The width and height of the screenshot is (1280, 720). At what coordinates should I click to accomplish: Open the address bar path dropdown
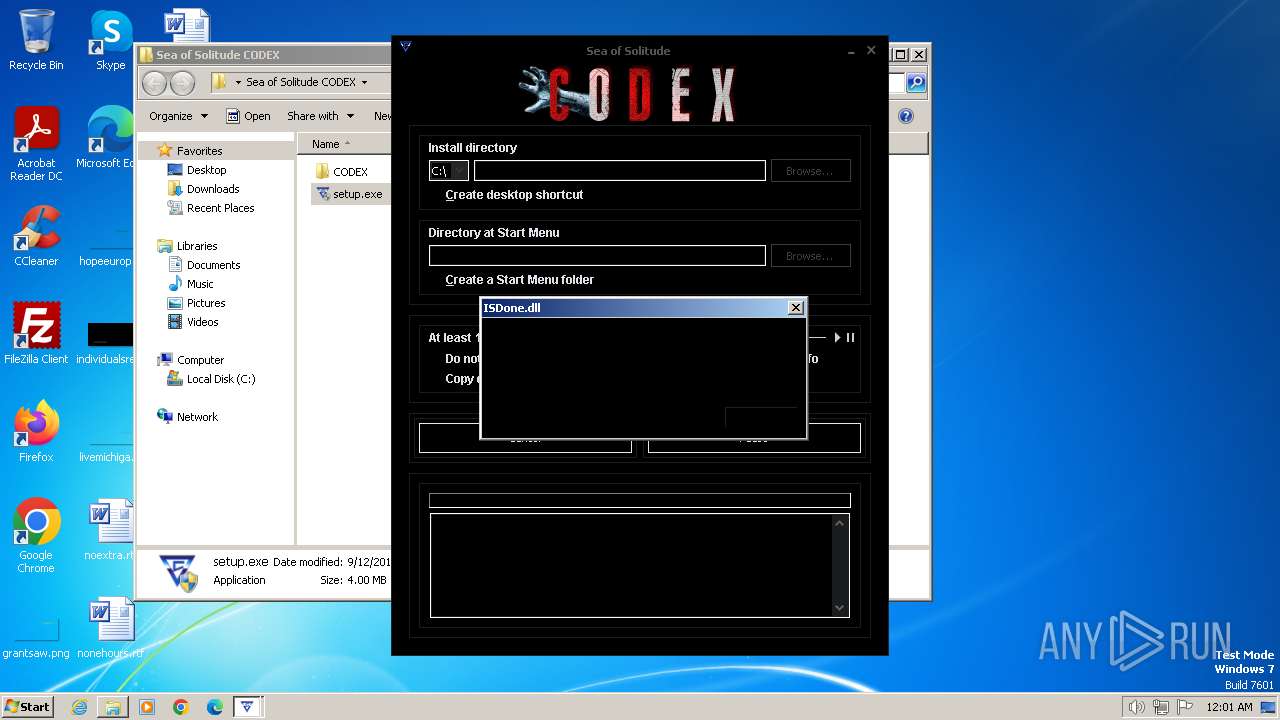364,82
